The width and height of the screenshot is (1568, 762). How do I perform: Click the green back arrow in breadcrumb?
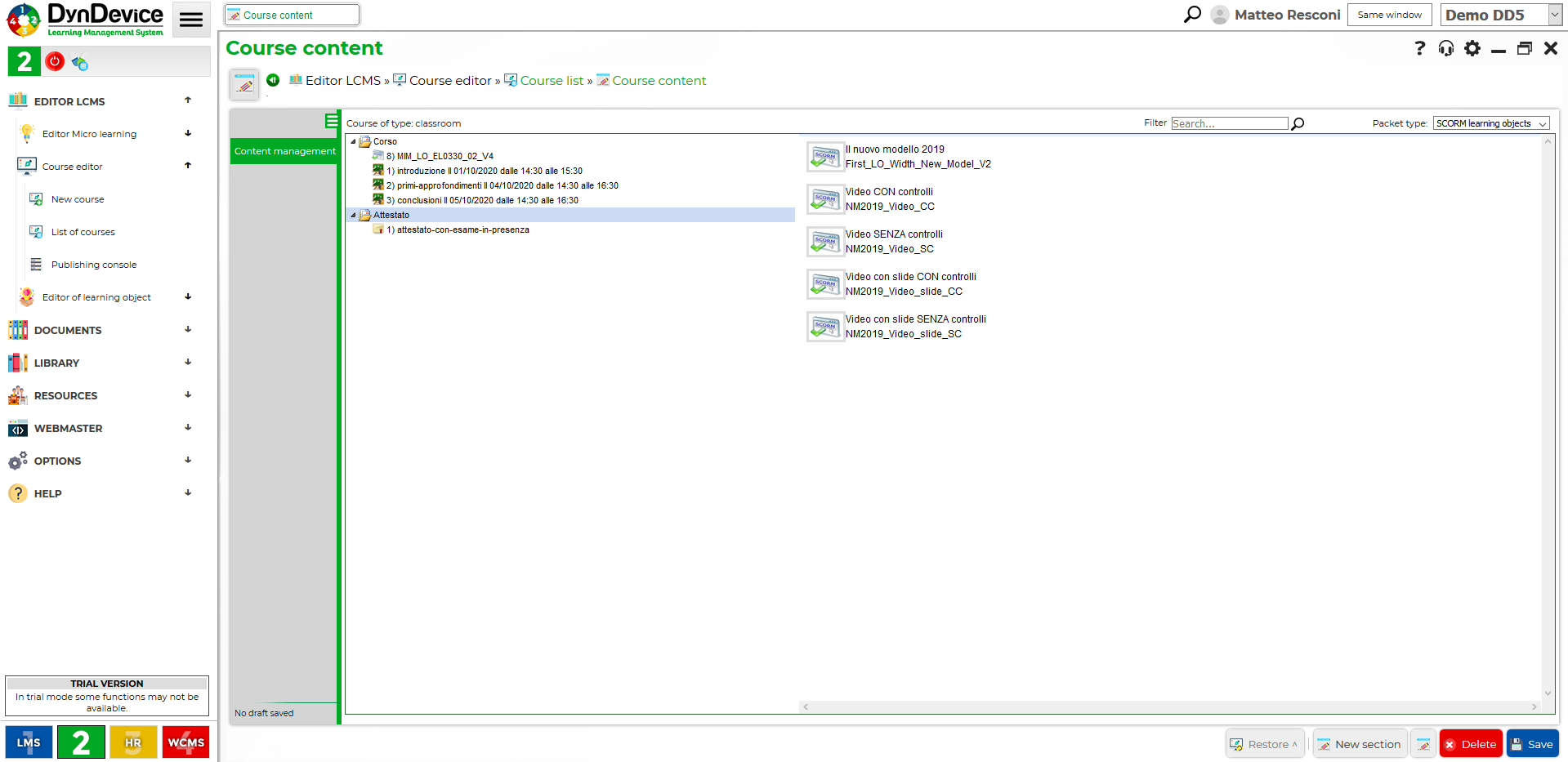point(273,80)
